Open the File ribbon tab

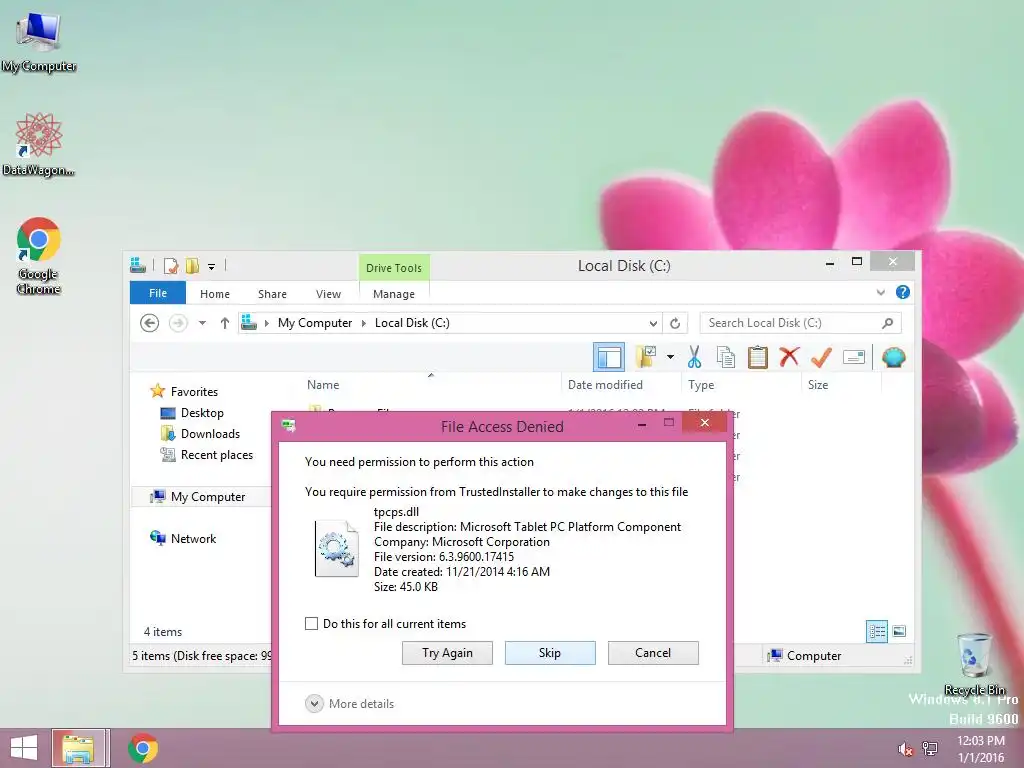pyautogui.click(x=158, y=293)
